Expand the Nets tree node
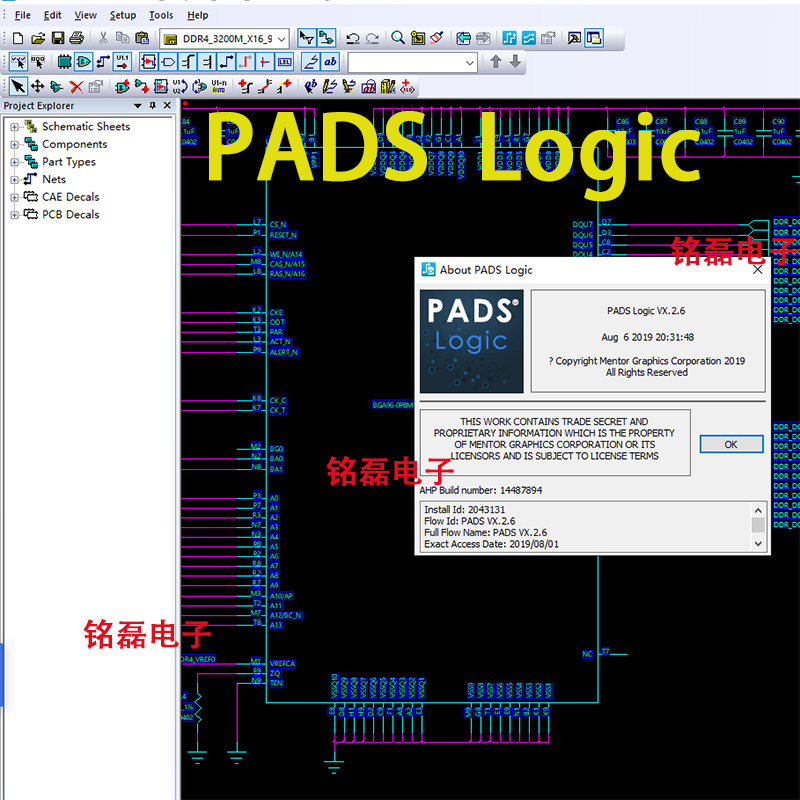 coord(14,180)
